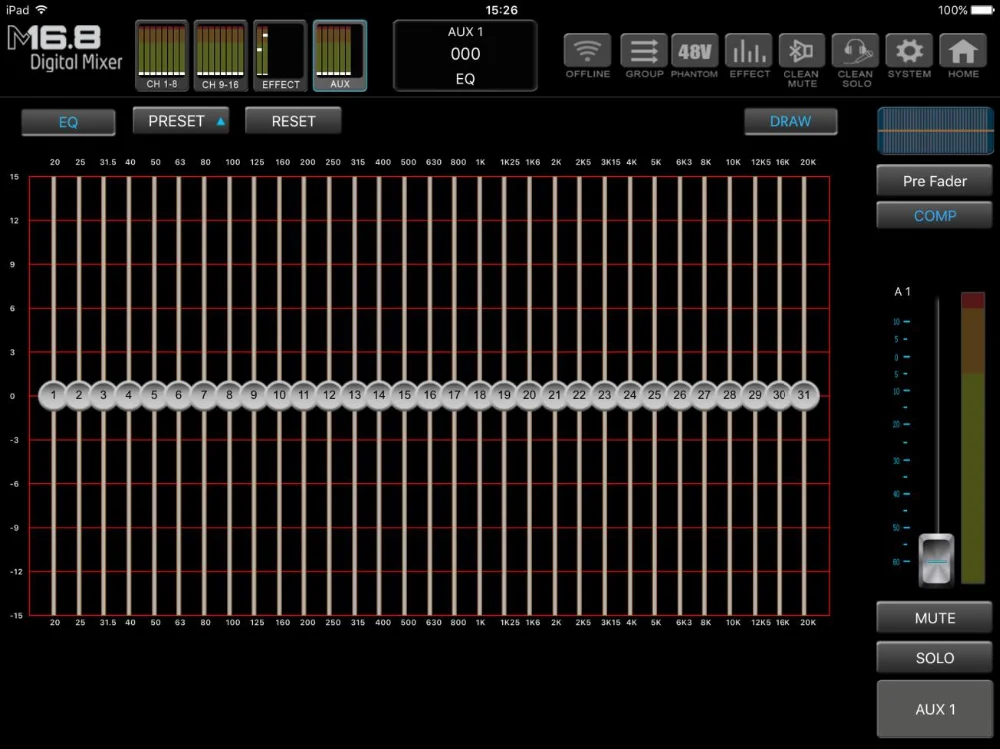Toggle DRAW mode for the EQ
Viewport: 1000px width, 749px height.
pyautogui.click(x=791, y=121)
